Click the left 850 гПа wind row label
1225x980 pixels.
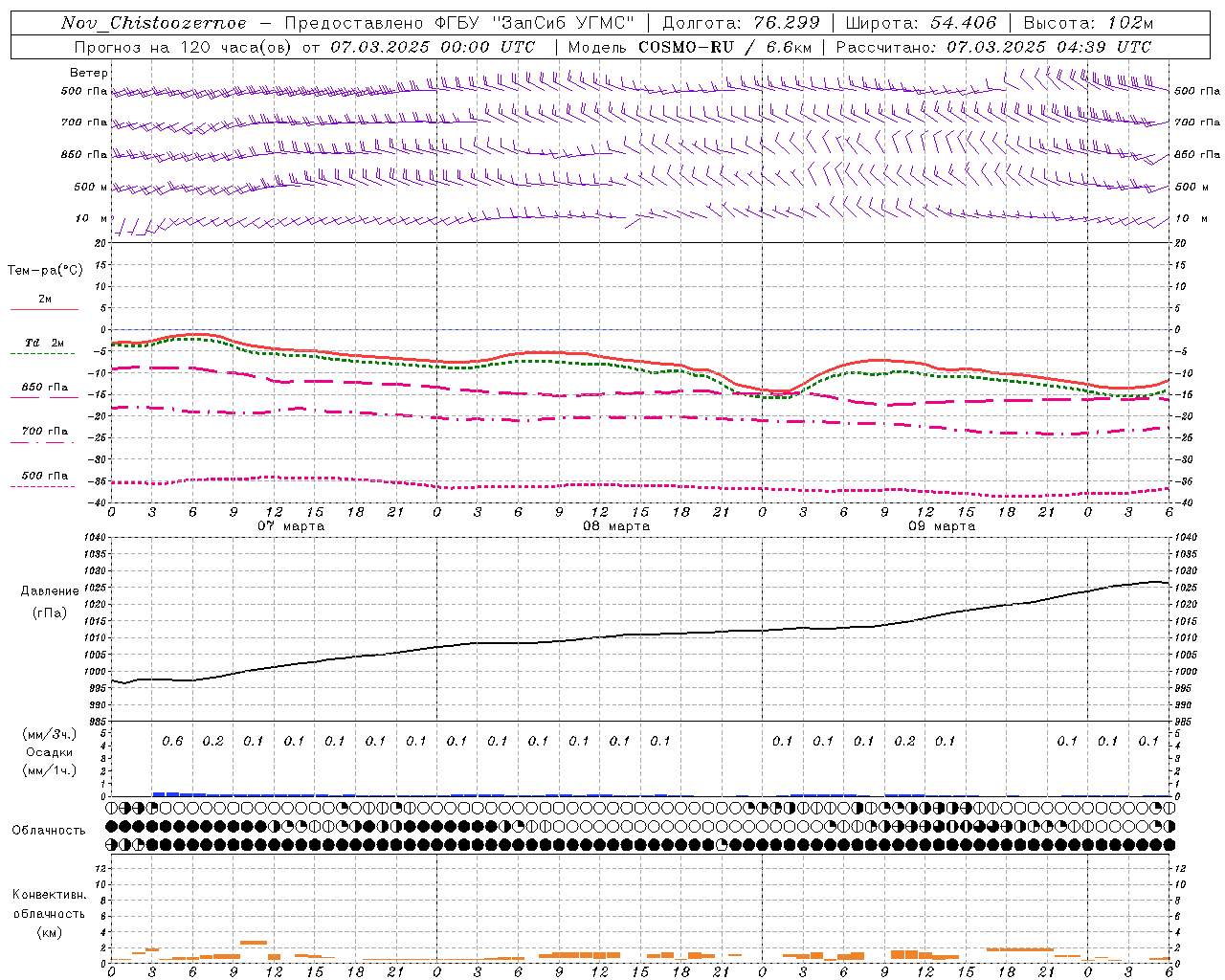point(84,154)
